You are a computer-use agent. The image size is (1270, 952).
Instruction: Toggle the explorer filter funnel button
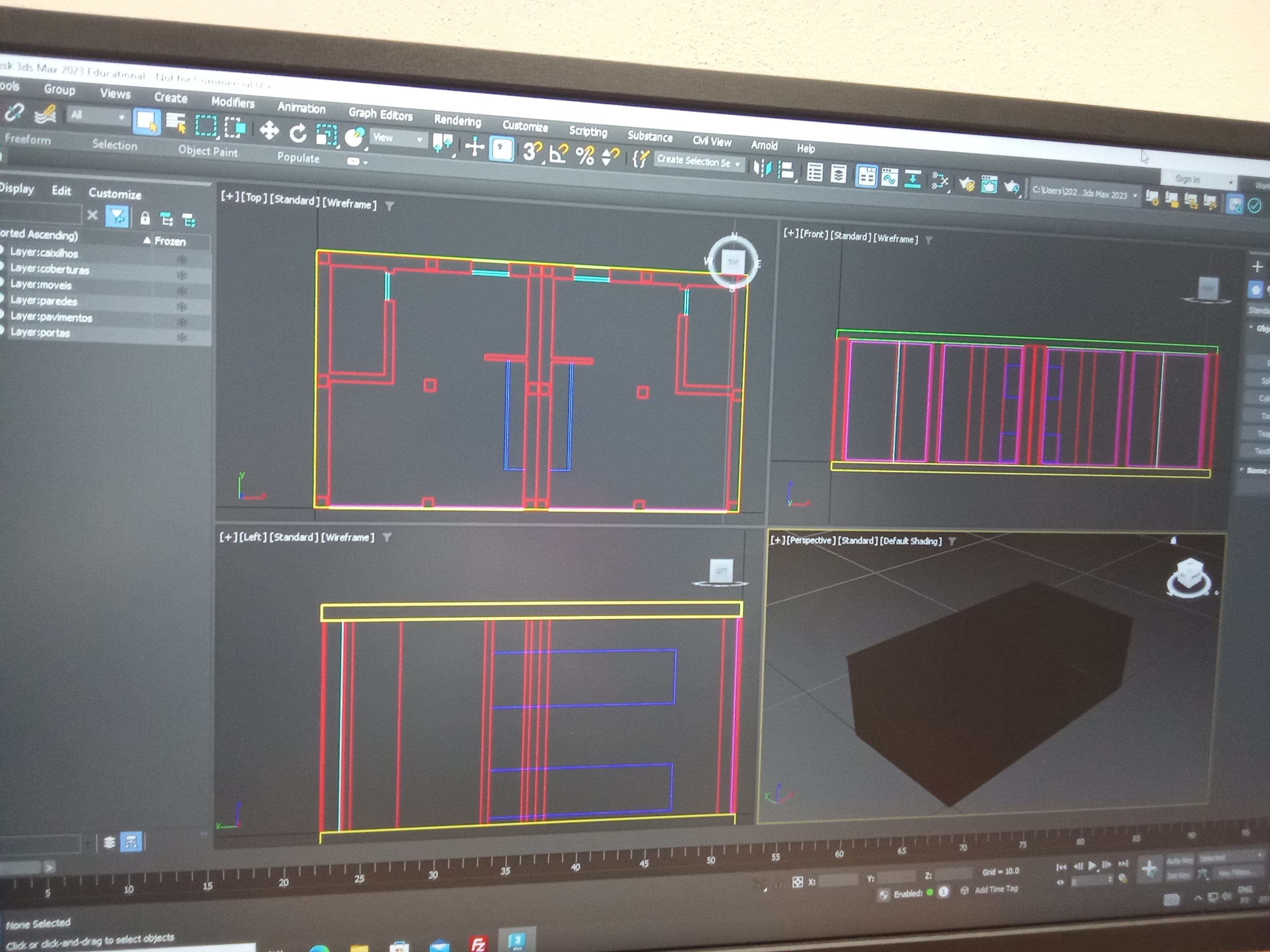[117, 217]
